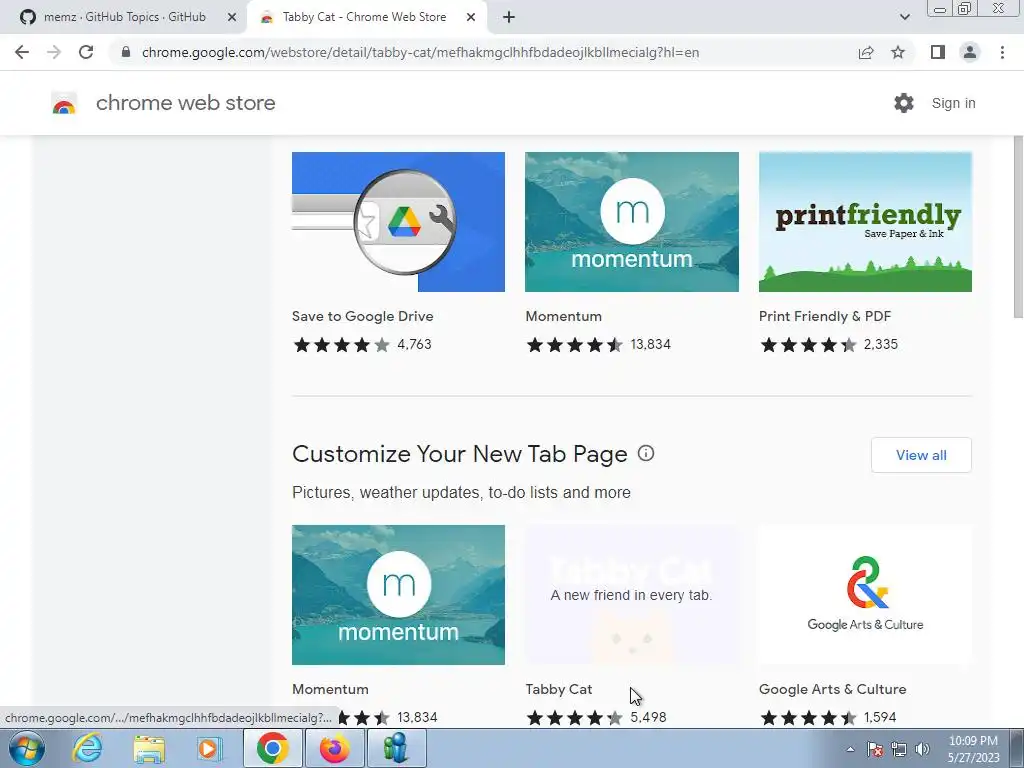Click the Print Friendly & PDF title
The width and height of the screenshot is (1024, 768).
tap(825, 316)
